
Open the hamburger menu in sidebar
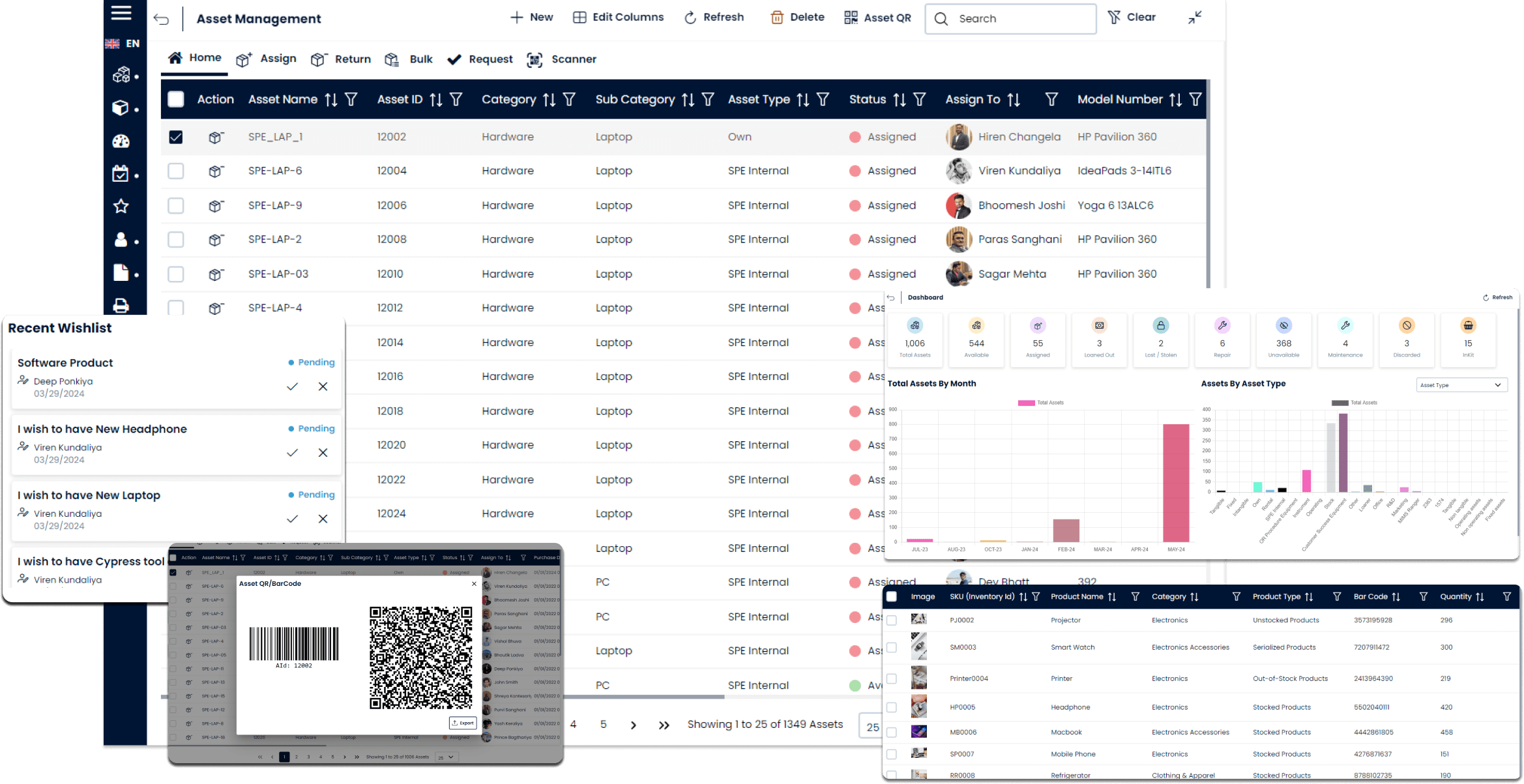tap(121, 13)
